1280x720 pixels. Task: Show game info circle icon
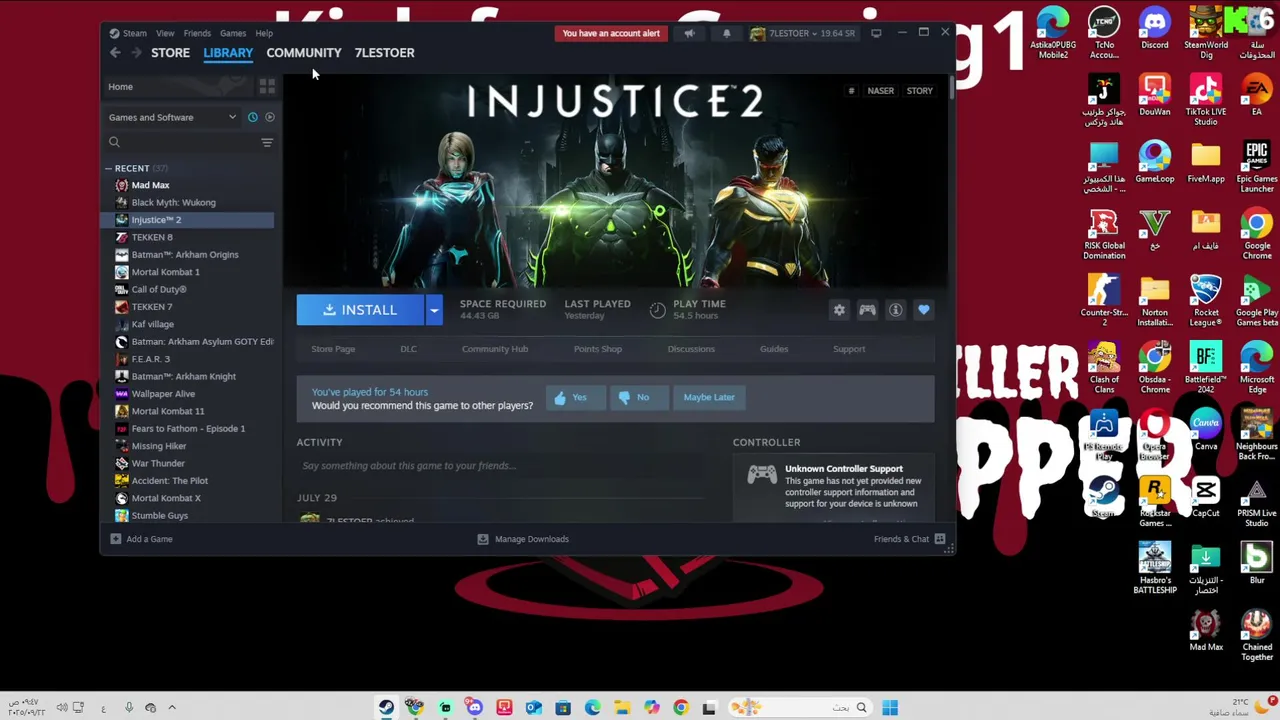tap(895, 310)
